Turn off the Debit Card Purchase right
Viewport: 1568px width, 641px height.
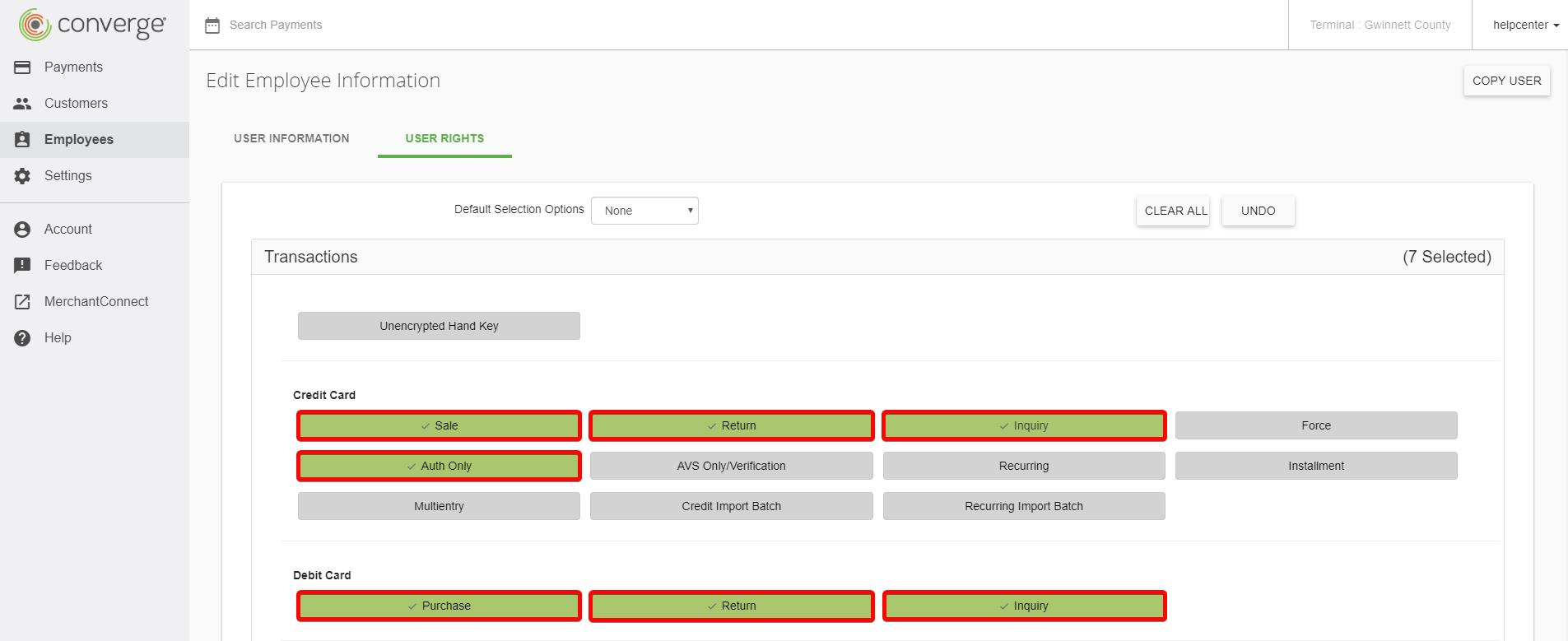coord(439,606)
